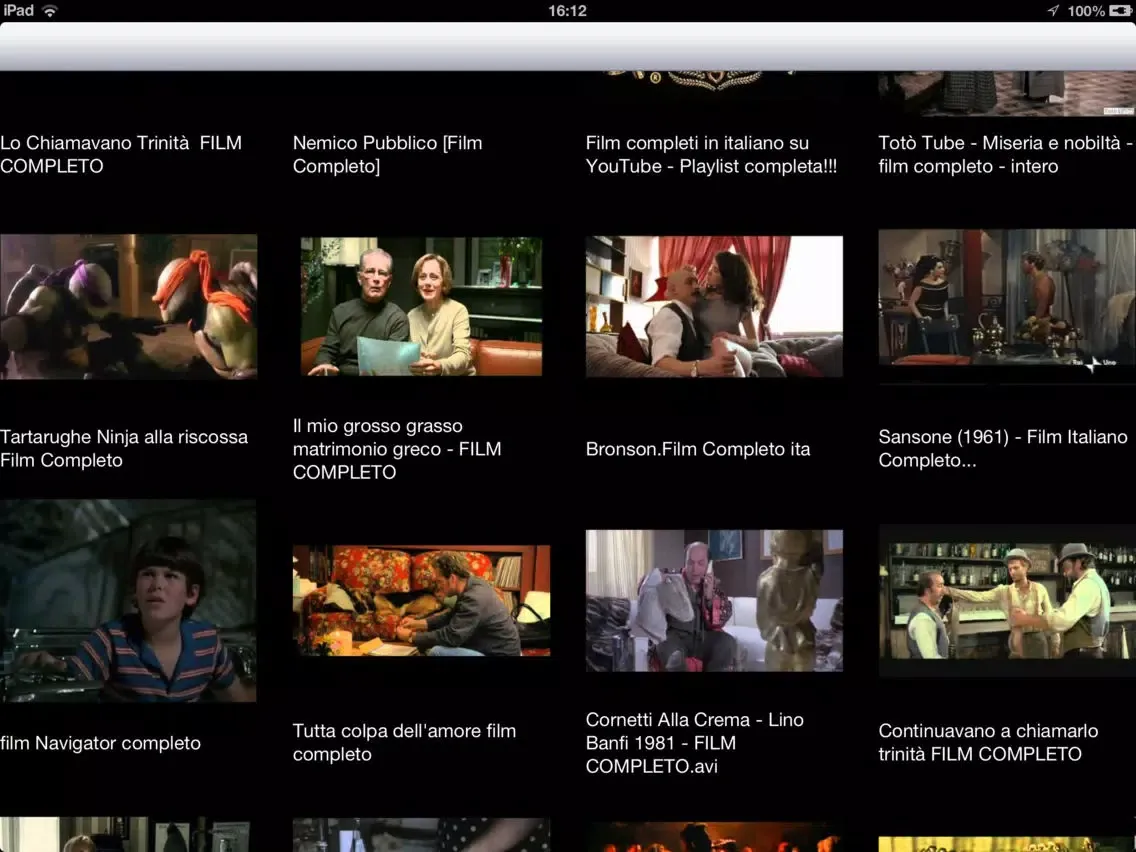Tap 'Tutta colpa dell'amore film completo' title

(404, 743)
